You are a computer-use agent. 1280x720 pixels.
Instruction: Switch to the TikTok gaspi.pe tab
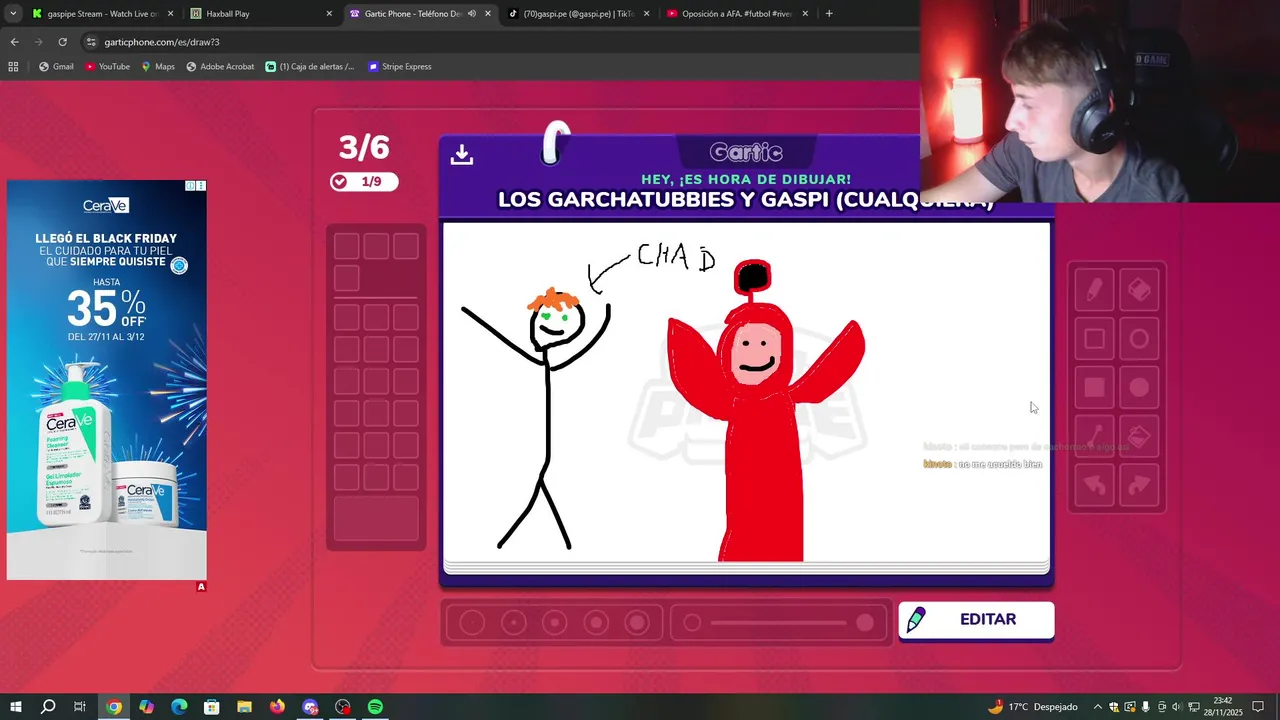[577, 14]
